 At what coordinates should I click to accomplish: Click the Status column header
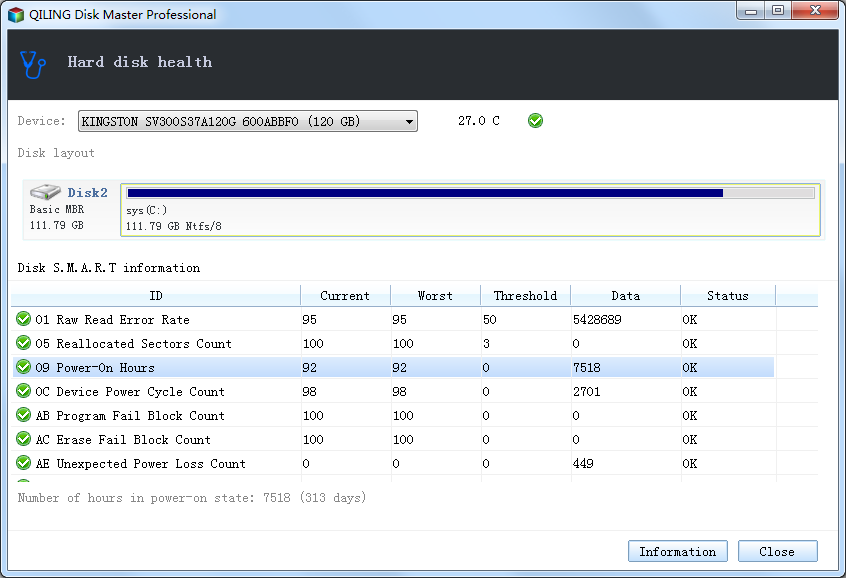pos(728,296)
